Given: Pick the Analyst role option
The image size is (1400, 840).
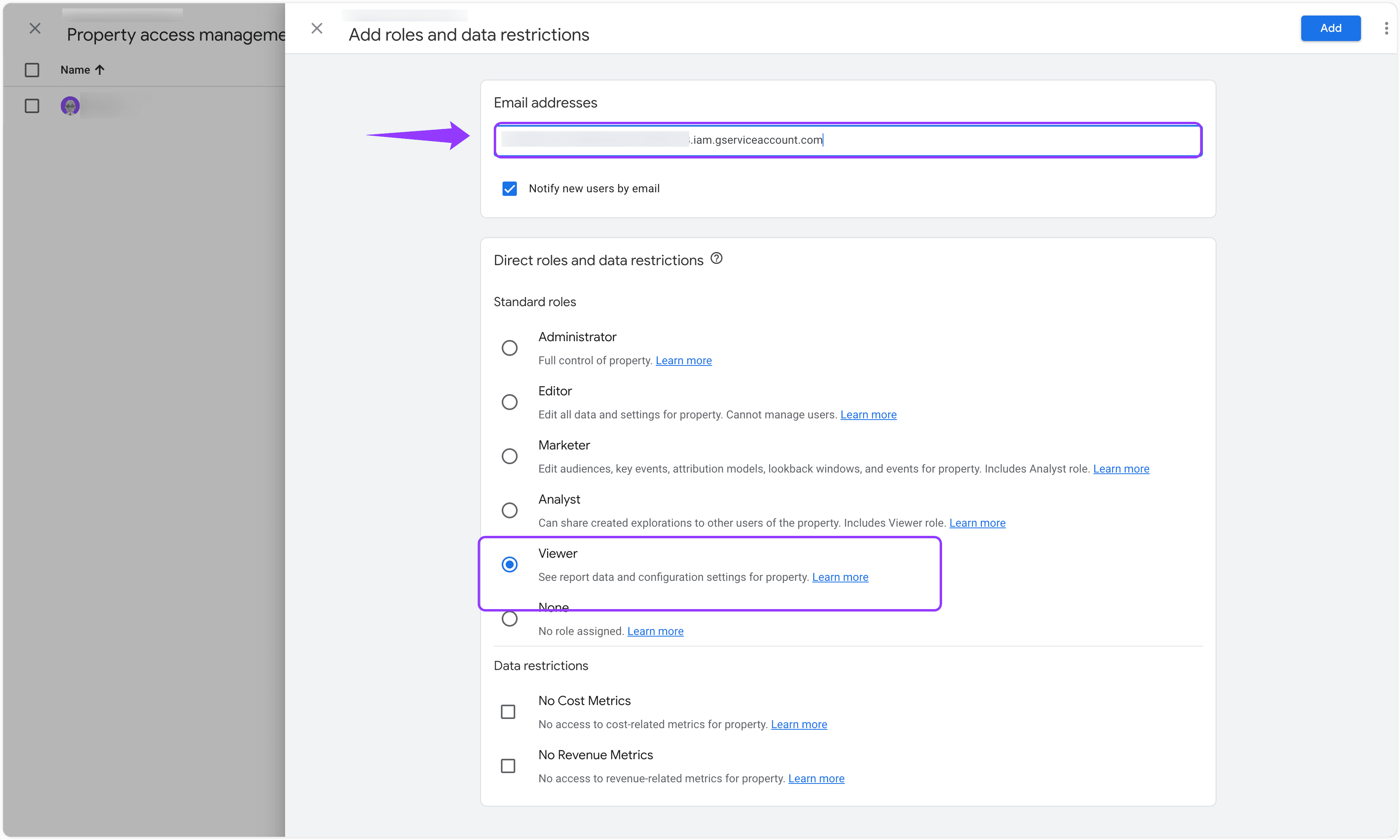Looking at the screenshot, I should [510, 510].
